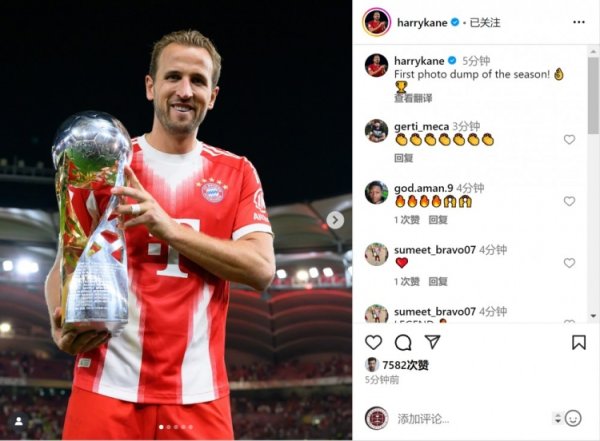600x441 pixels.
Task: Open three-dot more options menu
Action: (579, 22)
